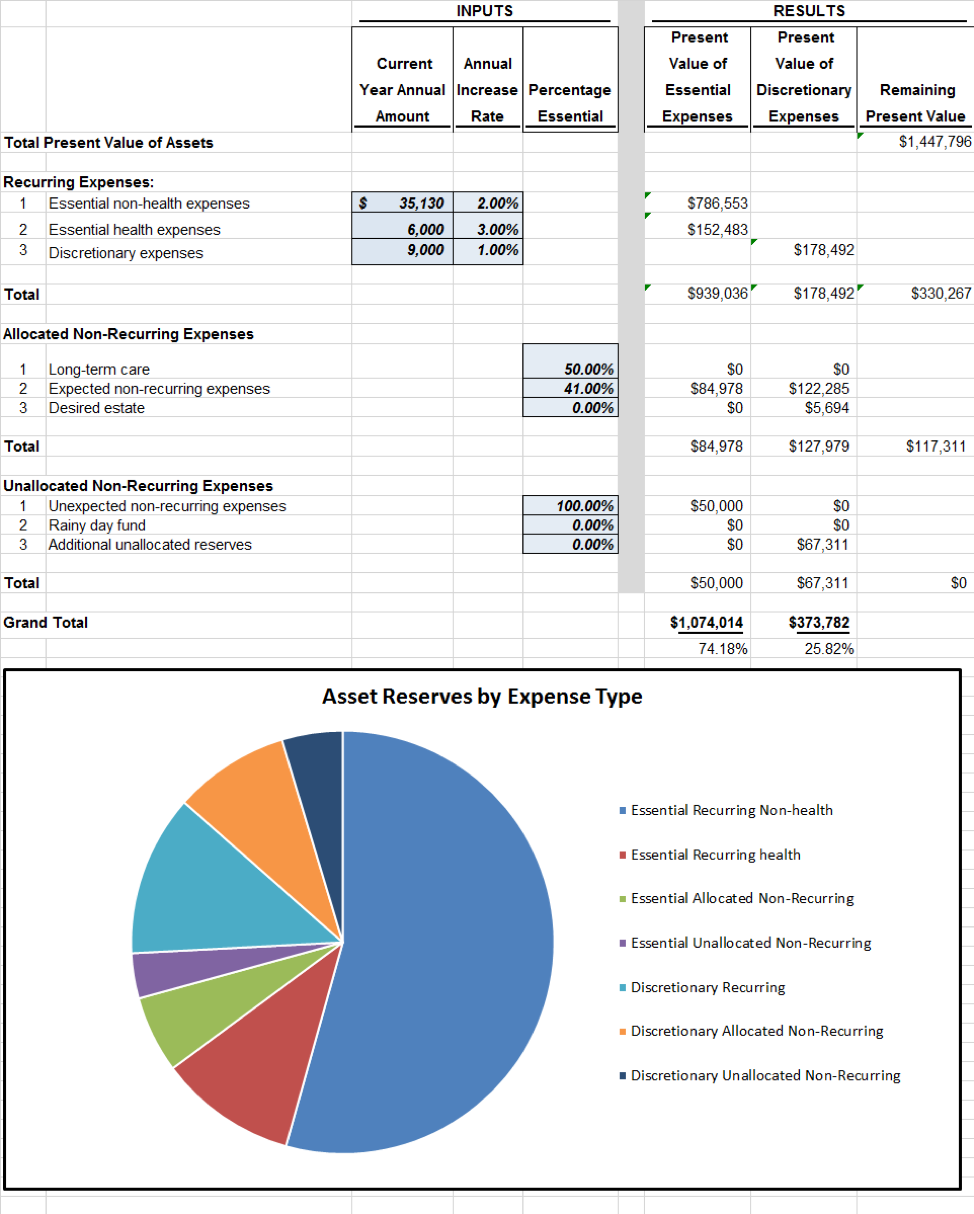This screenshot has height=1214, width=974.
Task: Click the Discretionary expenses 9,000 amount cell
Action: point(403,250)
